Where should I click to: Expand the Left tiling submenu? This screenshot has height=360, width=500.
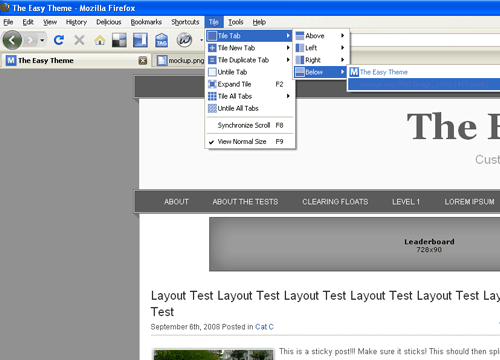click(x=321, y=48)
